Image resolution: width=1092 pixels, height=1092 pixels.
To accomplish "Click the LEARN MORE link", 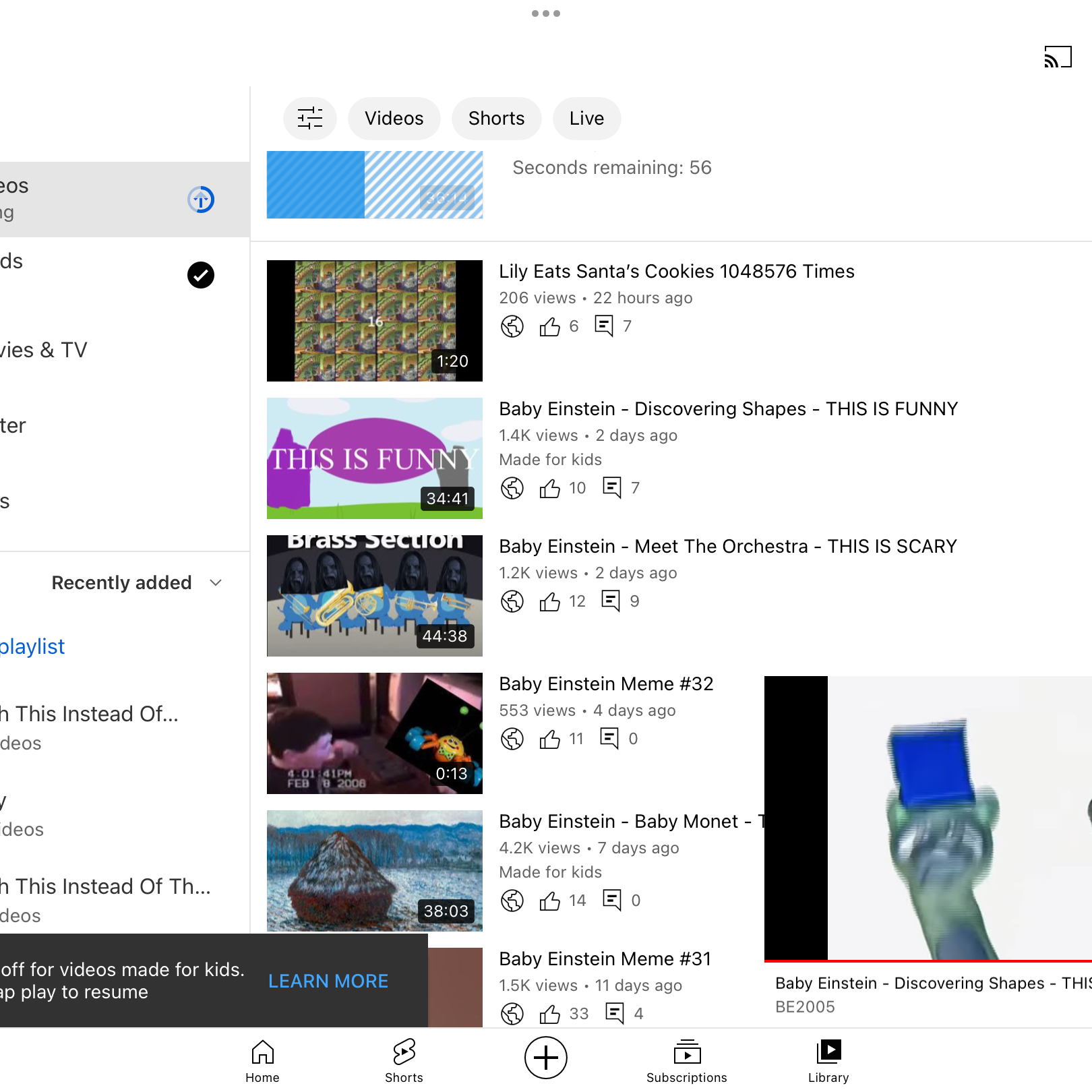I will (x=328, y=981).
